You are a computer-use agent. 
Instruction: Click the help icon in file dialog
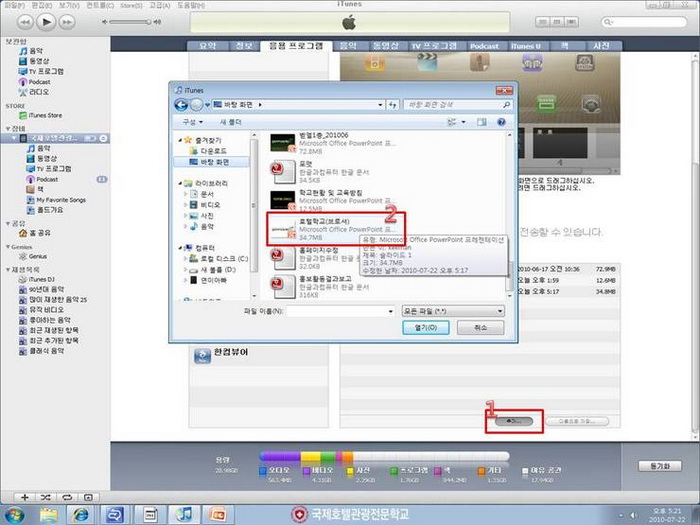pos(501,121)
